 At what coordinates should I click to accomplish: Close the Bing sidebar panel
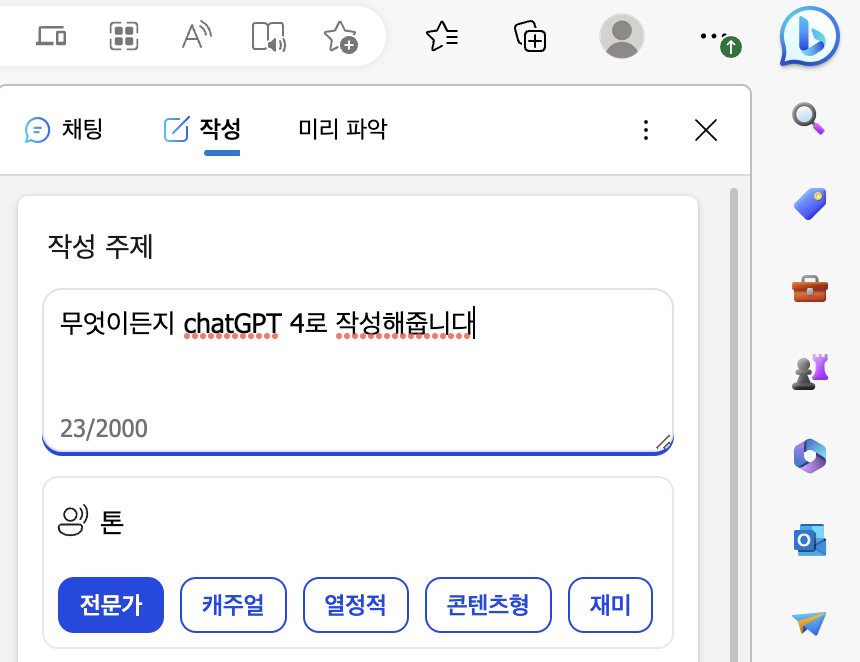706,130
